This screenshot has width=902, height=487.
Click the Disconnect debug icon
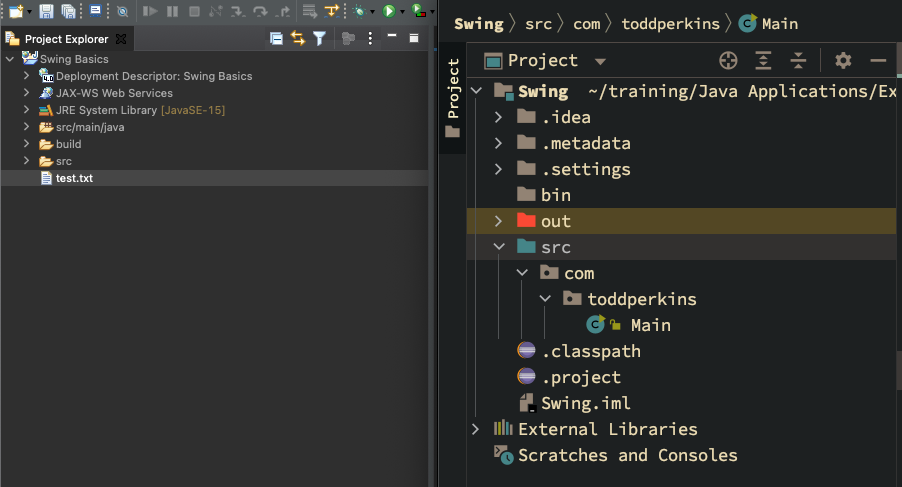point(216,11)
